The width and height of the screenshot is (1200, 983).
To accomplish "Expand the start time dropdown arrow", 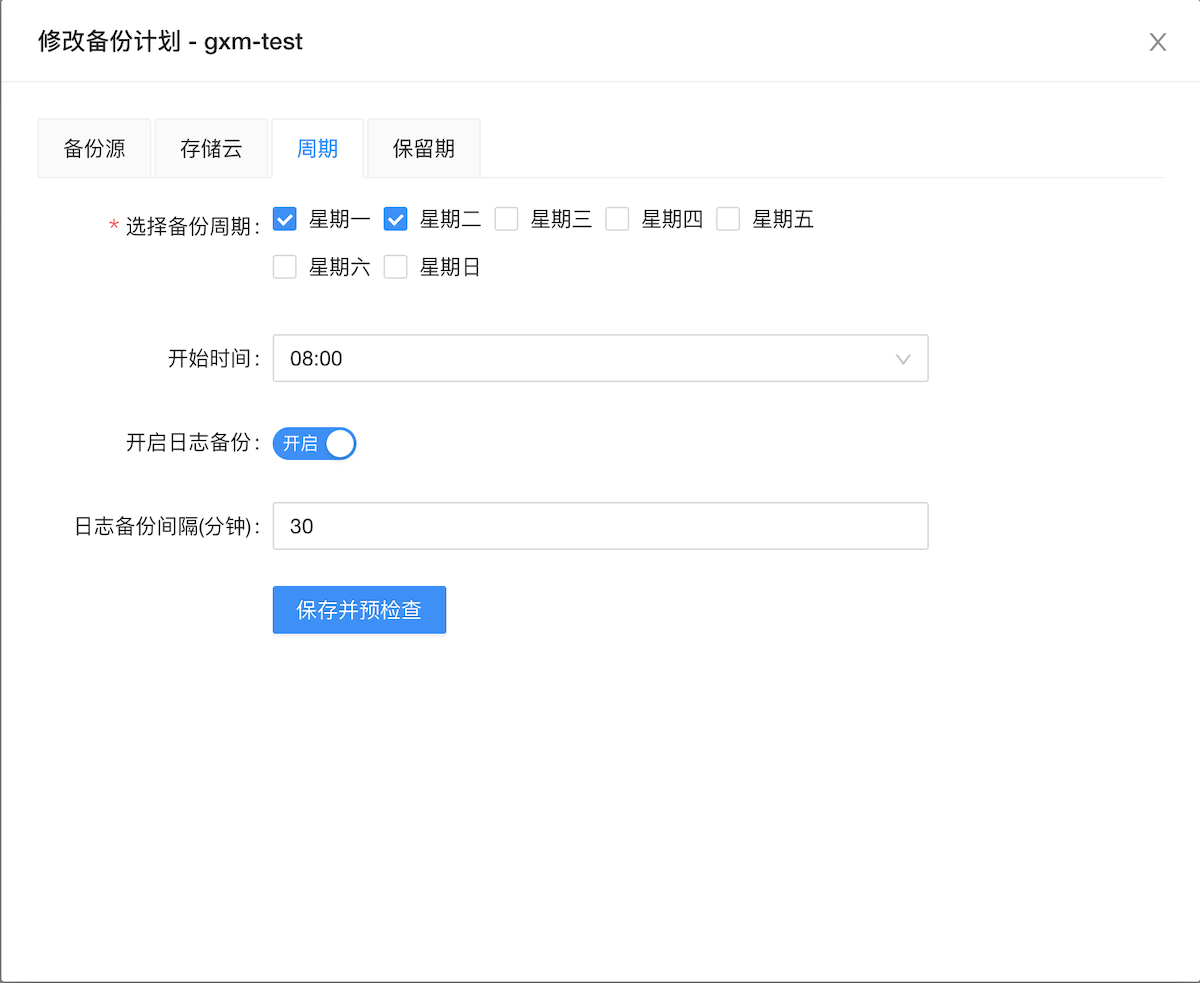I will click(x=903, y=358).
